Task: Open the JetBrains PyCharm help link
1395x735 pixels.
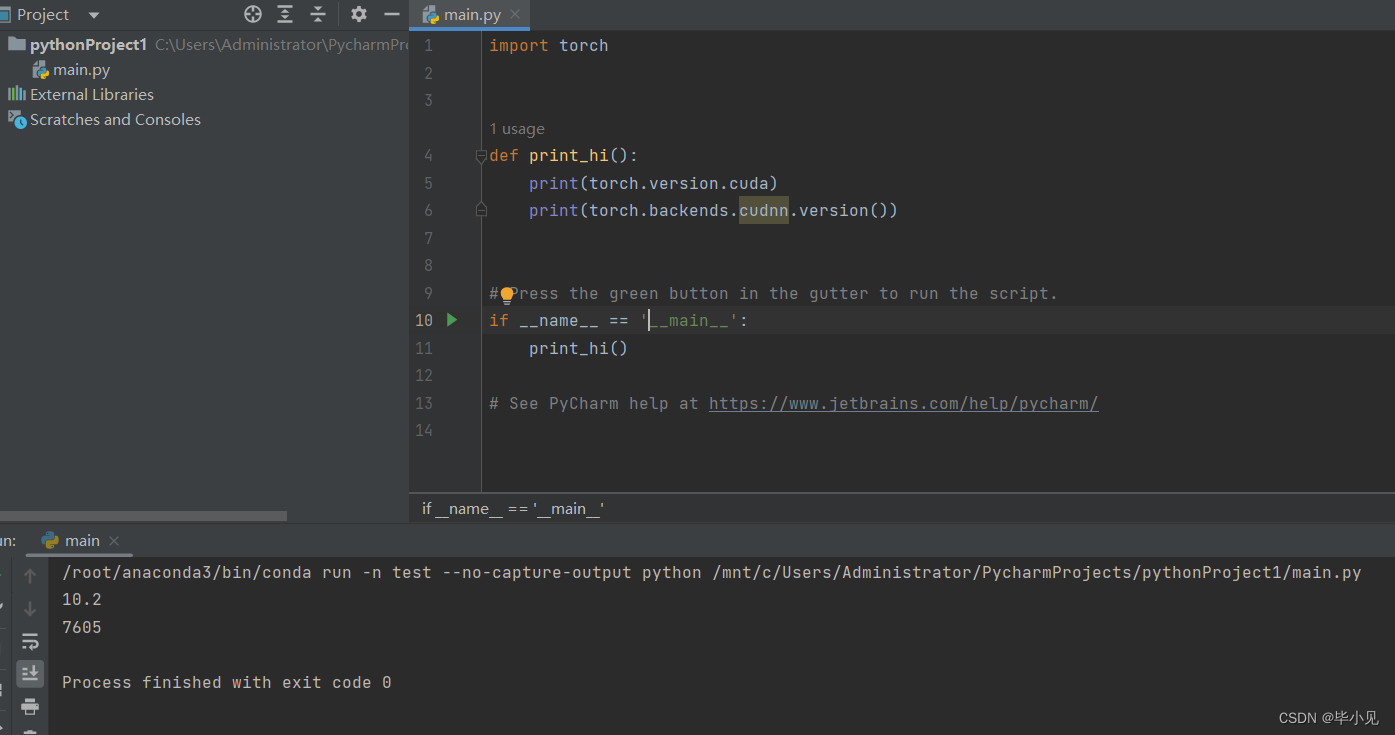Action: pos(903,403)
